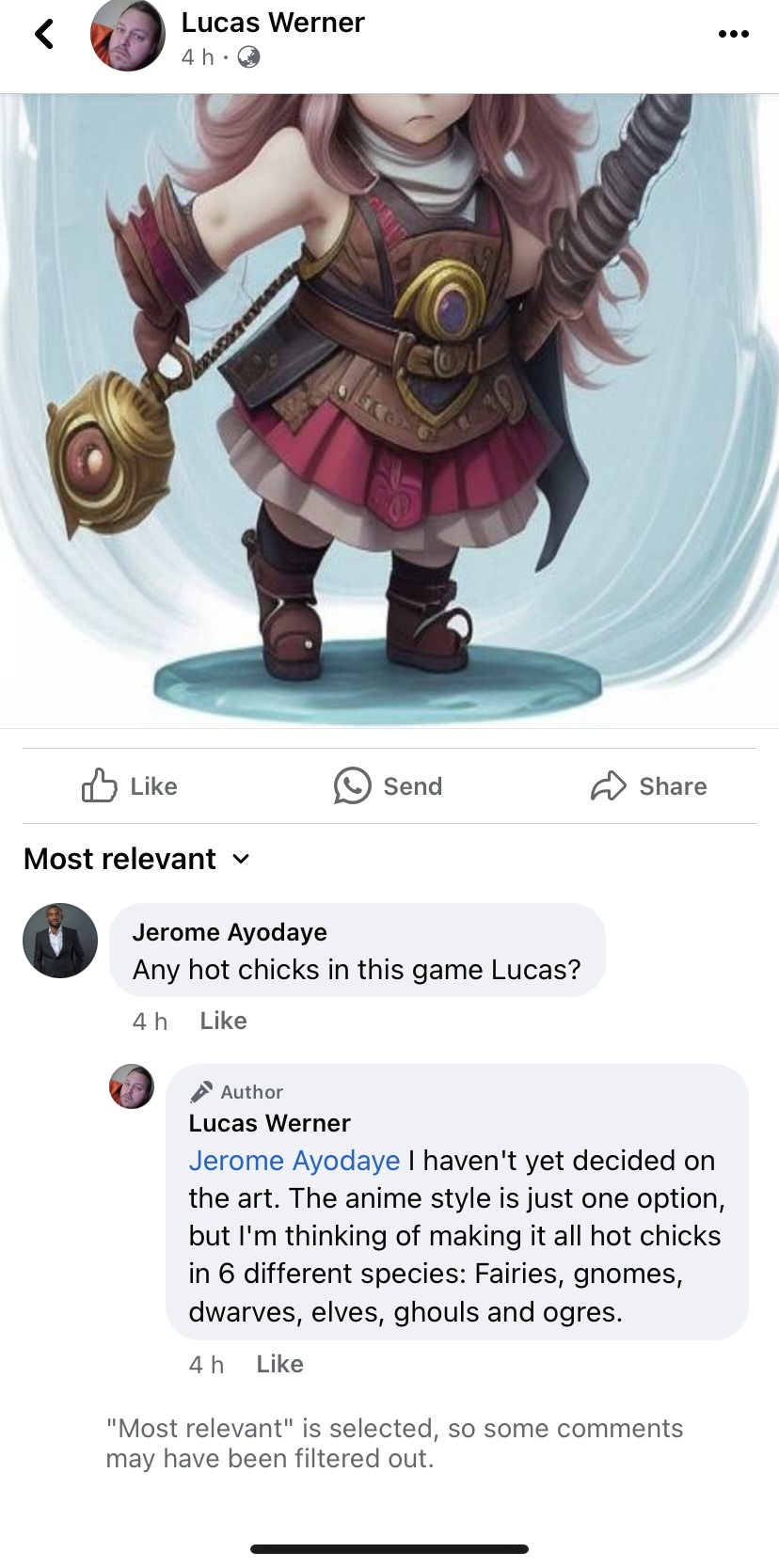Viewport: 779px width, 1568px height.
Task: Open Lucas Werner's name in the post header
Action: (x=273, y=22)
